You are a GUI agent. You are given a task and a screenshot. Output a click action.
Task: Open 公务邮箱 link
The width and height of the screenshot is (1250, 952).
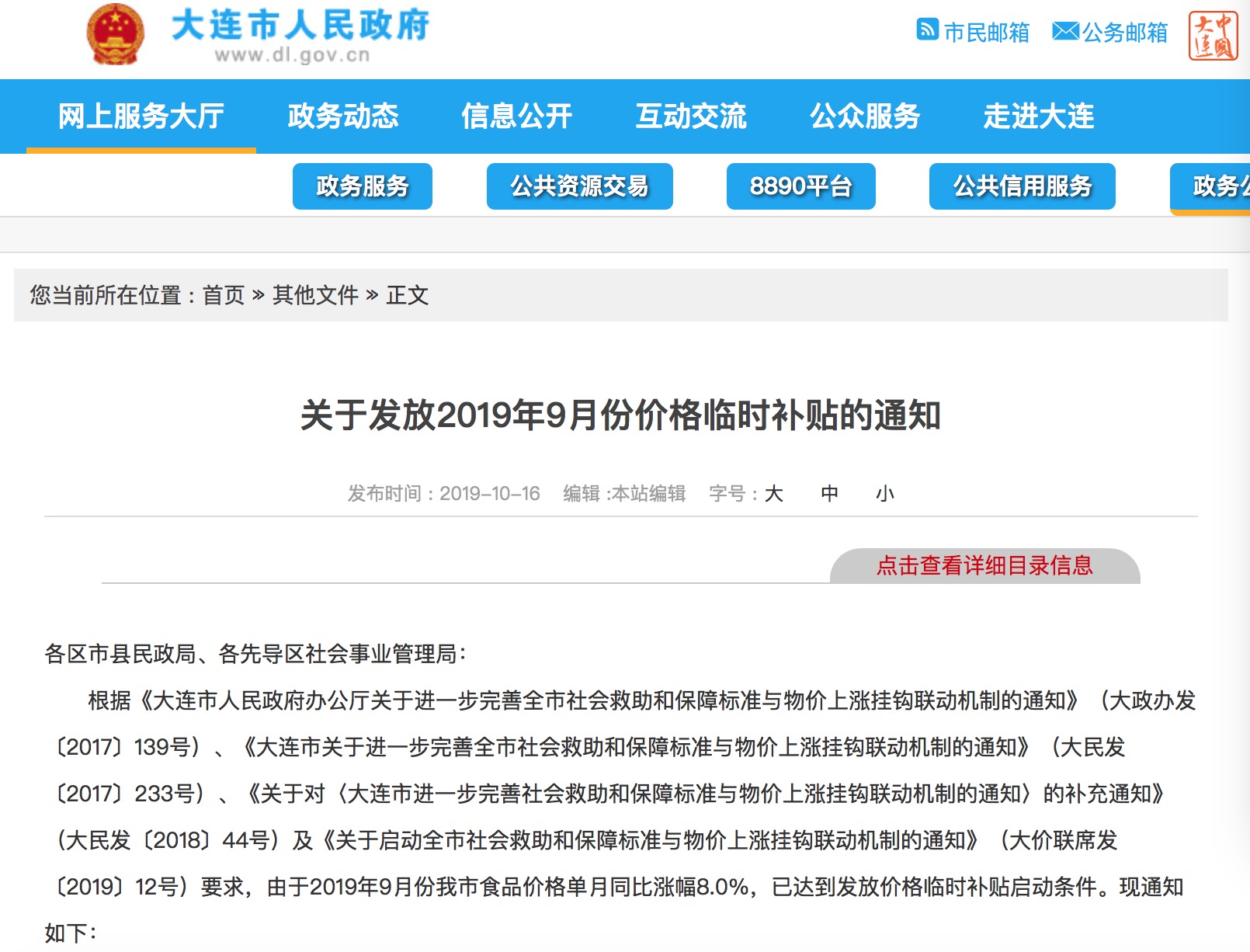1125,32
